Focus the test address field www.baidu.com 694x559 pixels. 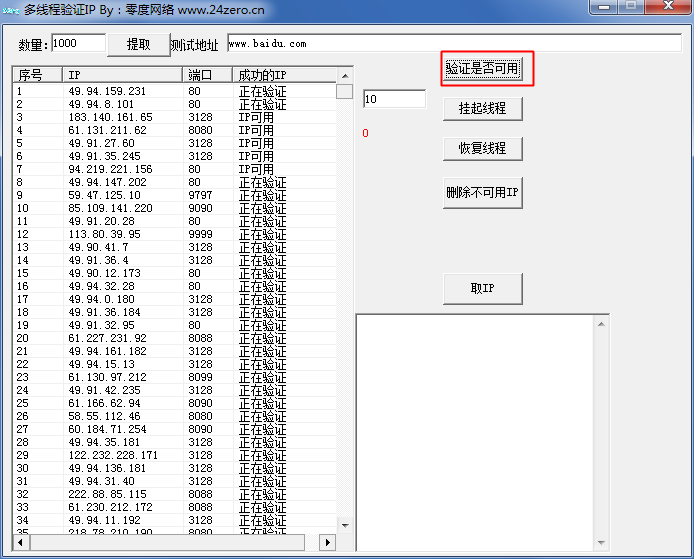pyautogui.click(x=454, y=43)
